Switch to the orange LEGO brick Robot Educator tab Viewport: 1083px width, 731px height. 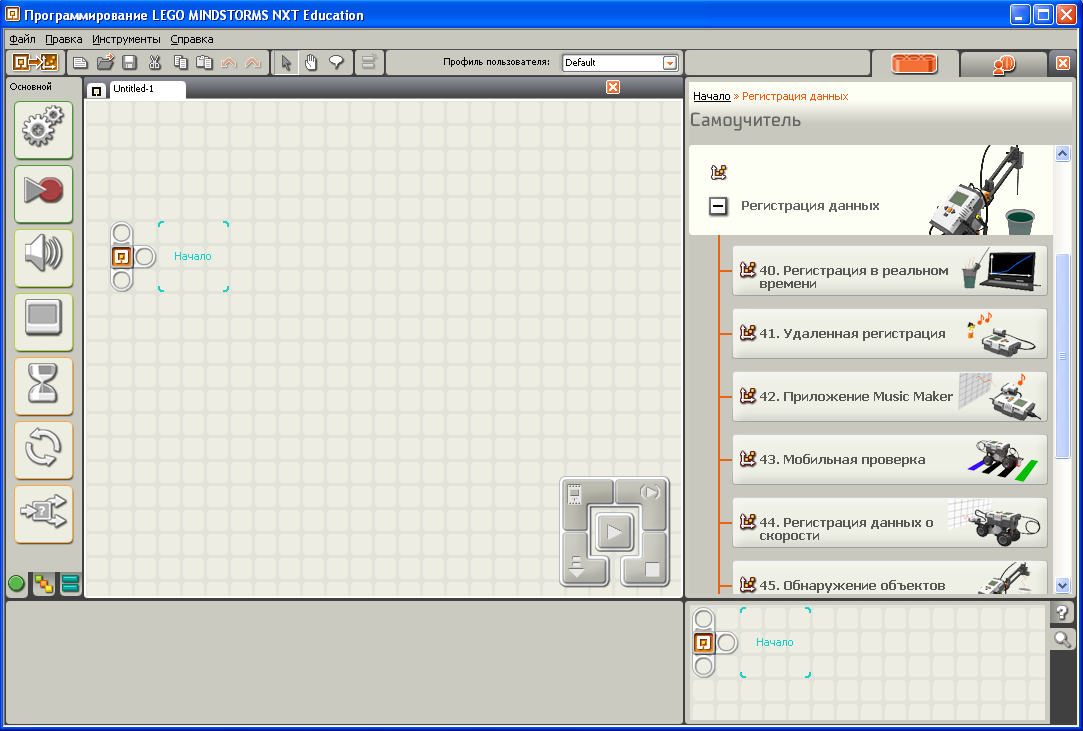(x=914, y=64)
